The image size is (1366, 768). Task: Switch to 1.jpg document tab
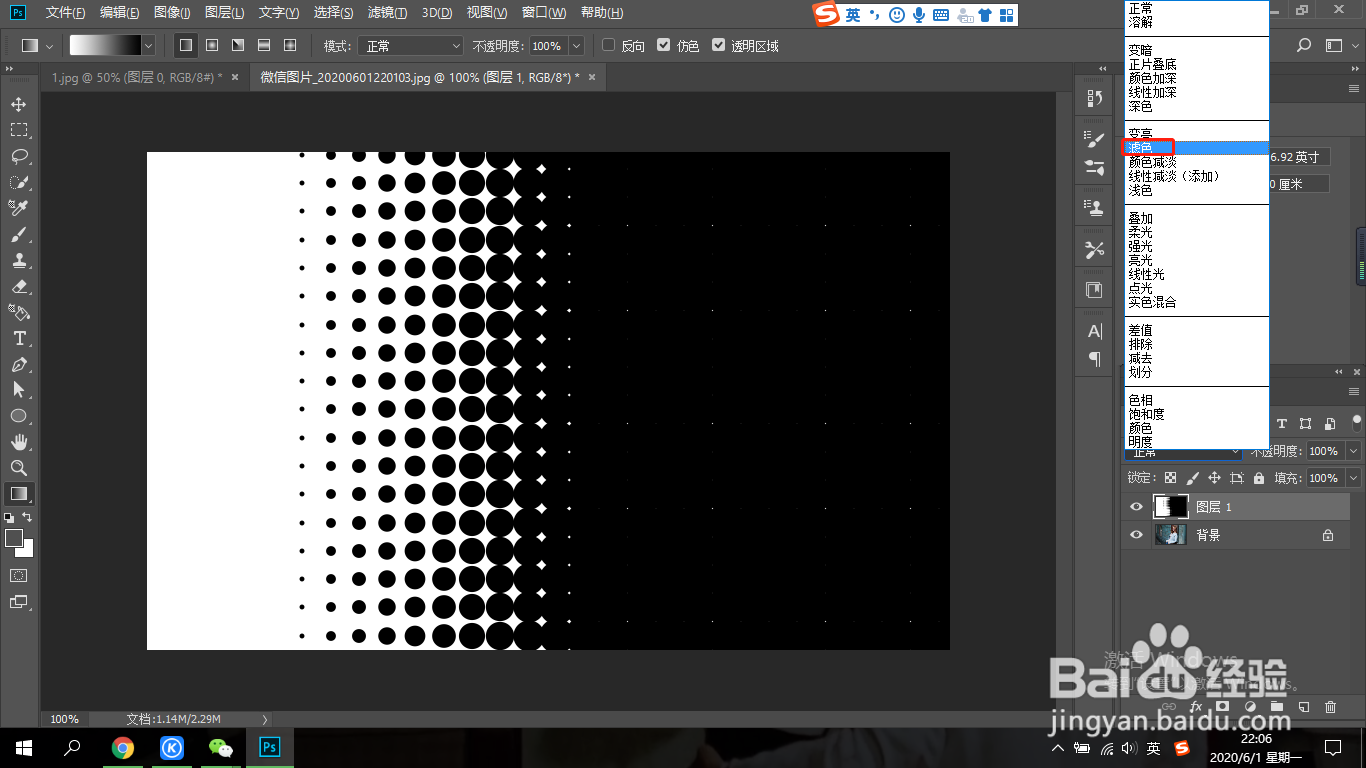(136, 77)
